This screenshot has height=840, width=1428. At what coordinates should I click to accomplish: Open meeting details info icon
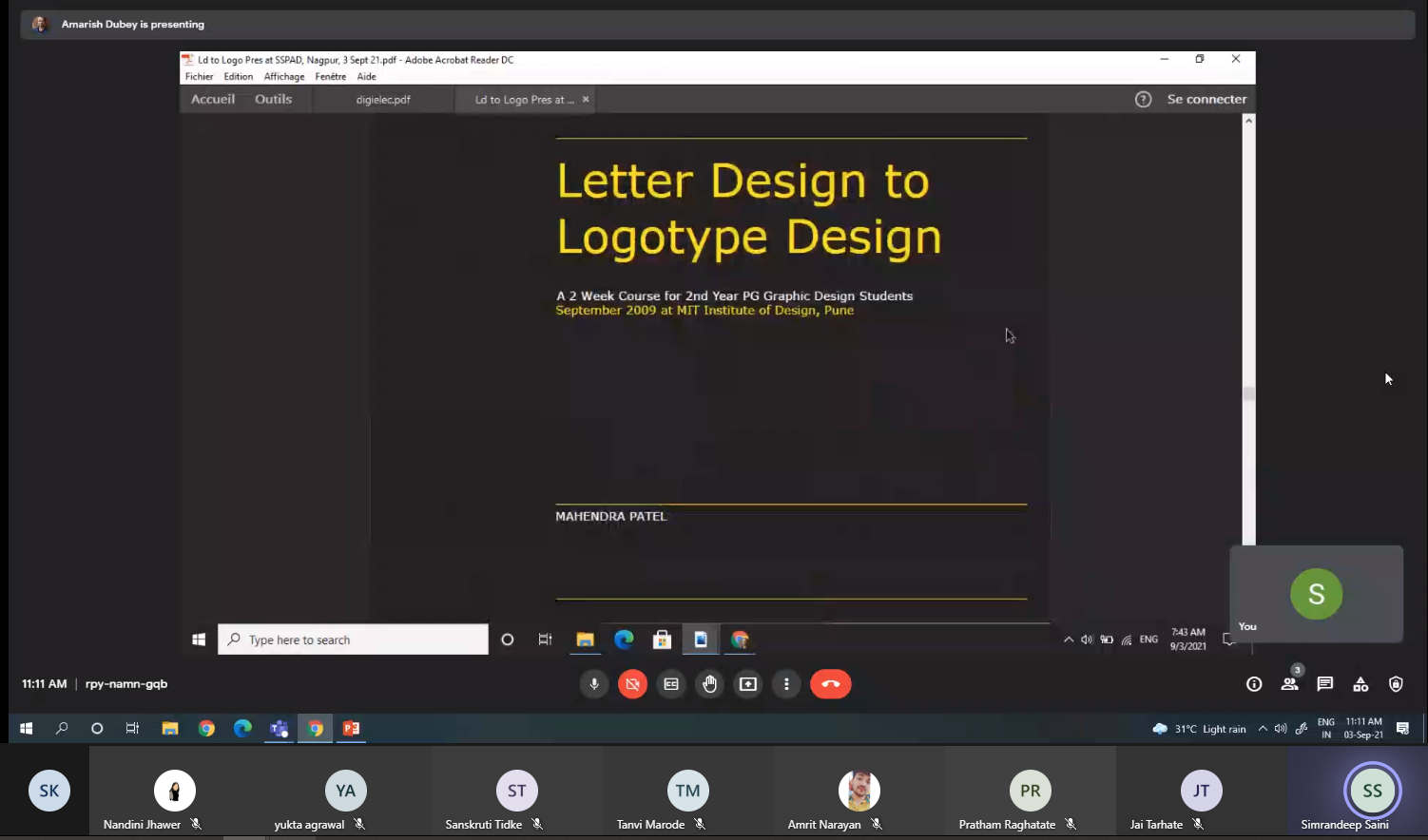click(x=1254, y=684)
